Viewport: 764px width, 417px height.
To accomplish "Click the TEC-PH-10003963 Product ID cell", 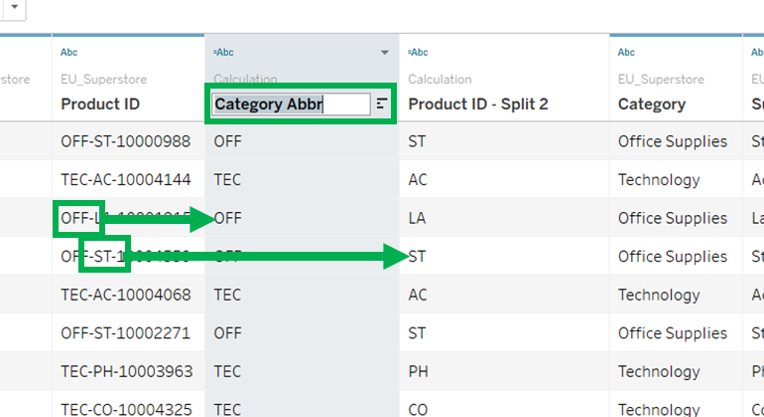I will [125, 372].
